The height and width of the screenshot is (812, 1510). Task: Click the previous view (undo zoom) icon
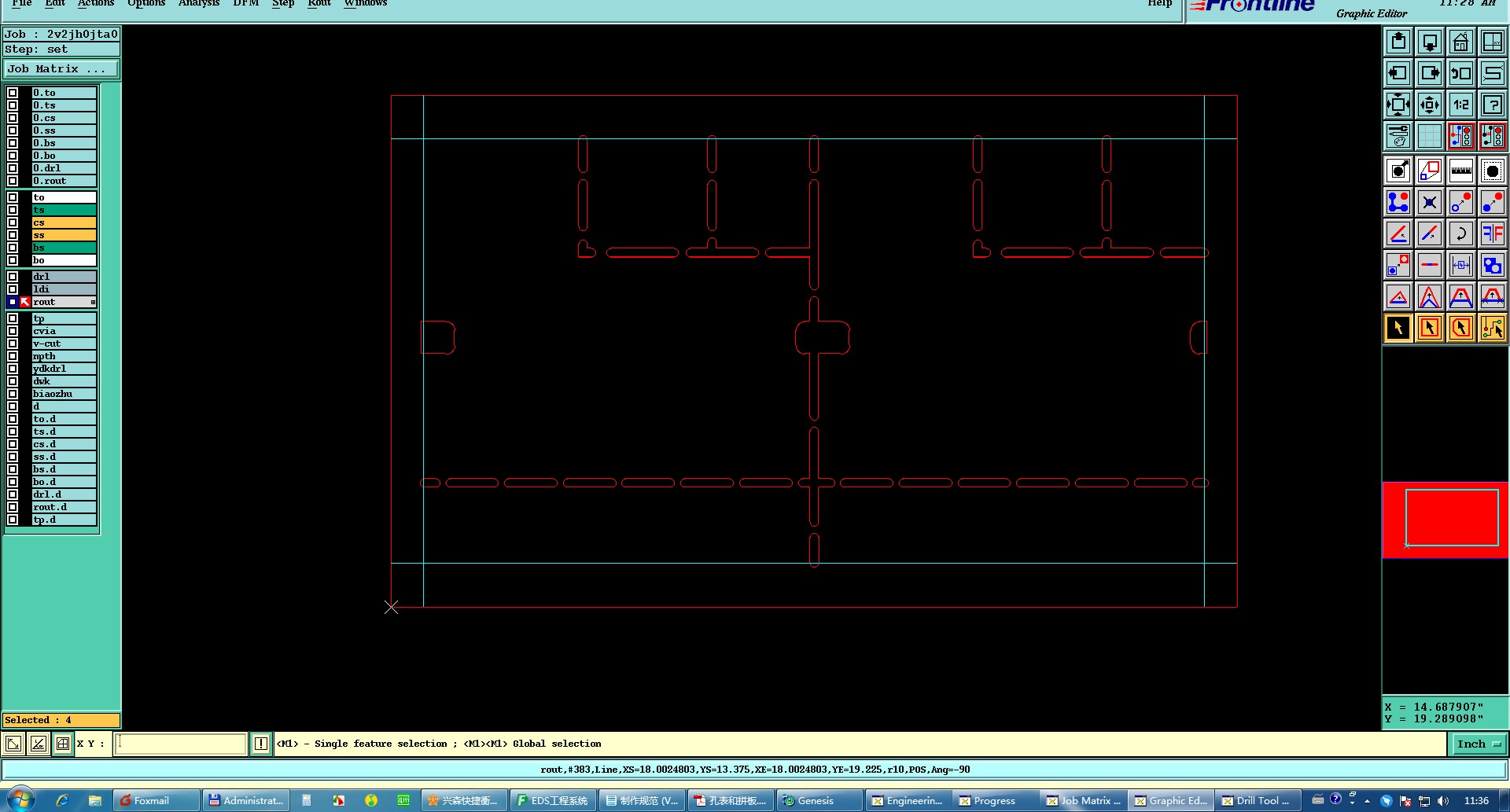click(x=1461, y=73)
